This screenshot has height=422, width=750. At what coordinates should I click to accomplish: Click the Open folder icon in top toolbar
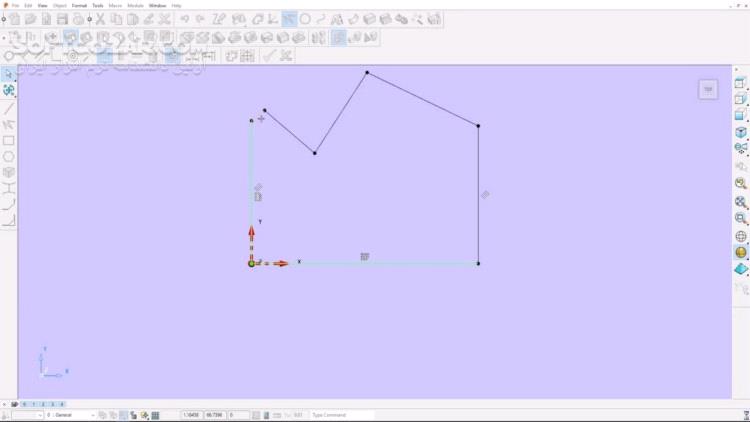click(x=31, y=19)
